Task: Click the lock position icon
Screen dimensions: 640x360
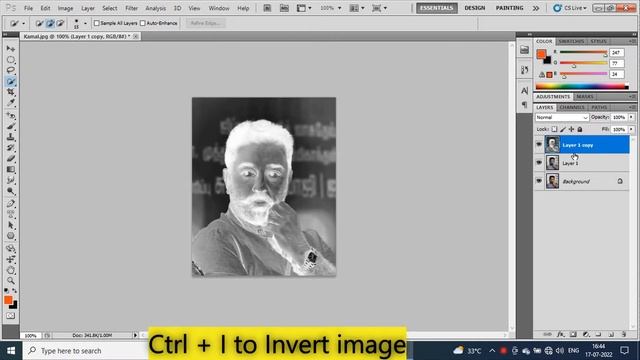Action: pyautogui.click(x=571, y=129)
